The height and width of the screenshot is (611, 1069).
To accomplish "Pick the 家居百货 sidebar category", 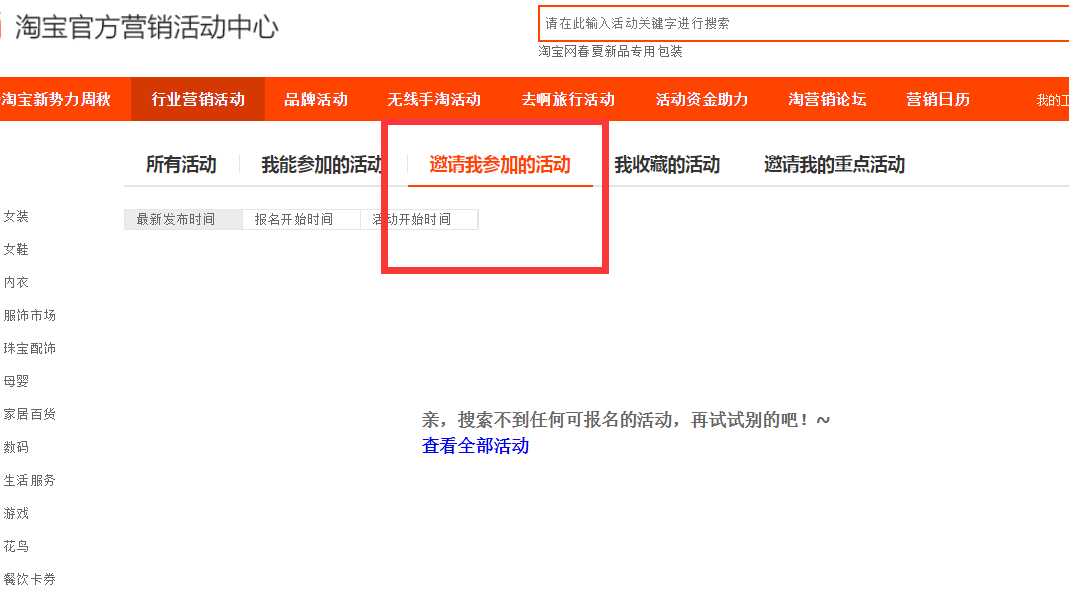I will click(x=29, y=414).
